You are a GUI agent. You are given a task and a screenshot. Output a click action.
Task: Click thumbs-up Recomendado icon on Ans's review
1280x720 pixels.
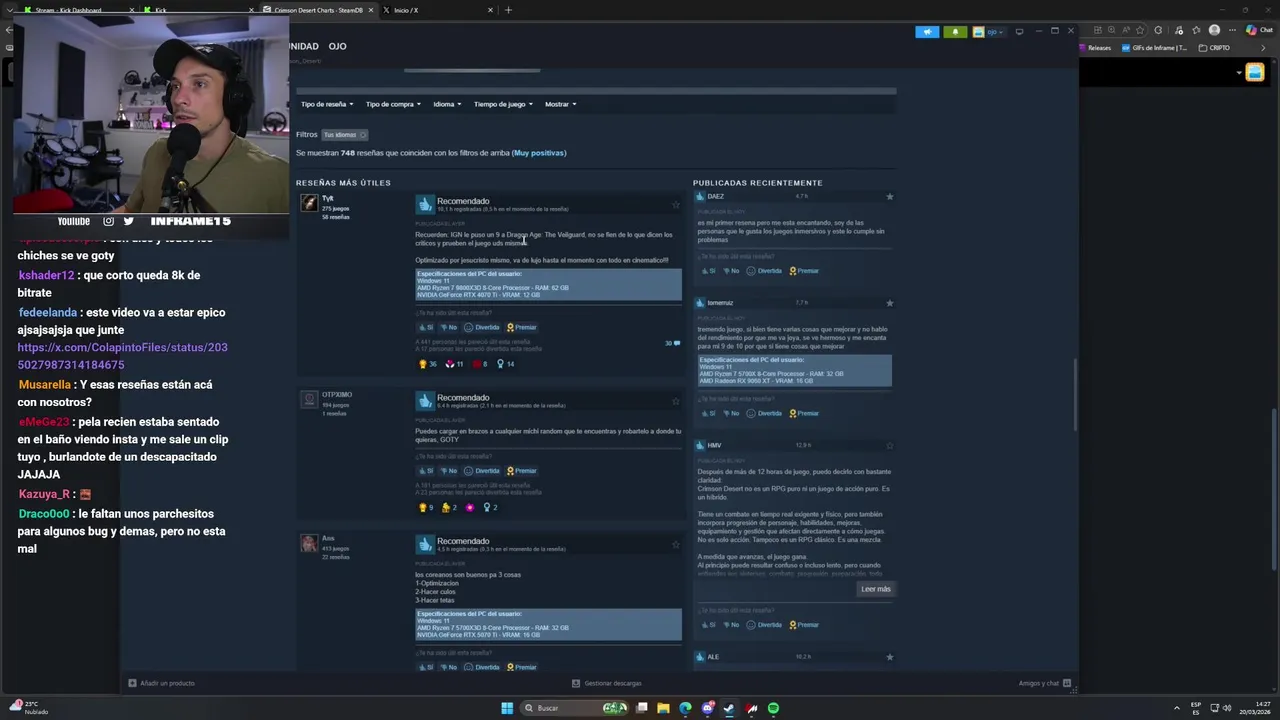(x=425, y=544)
